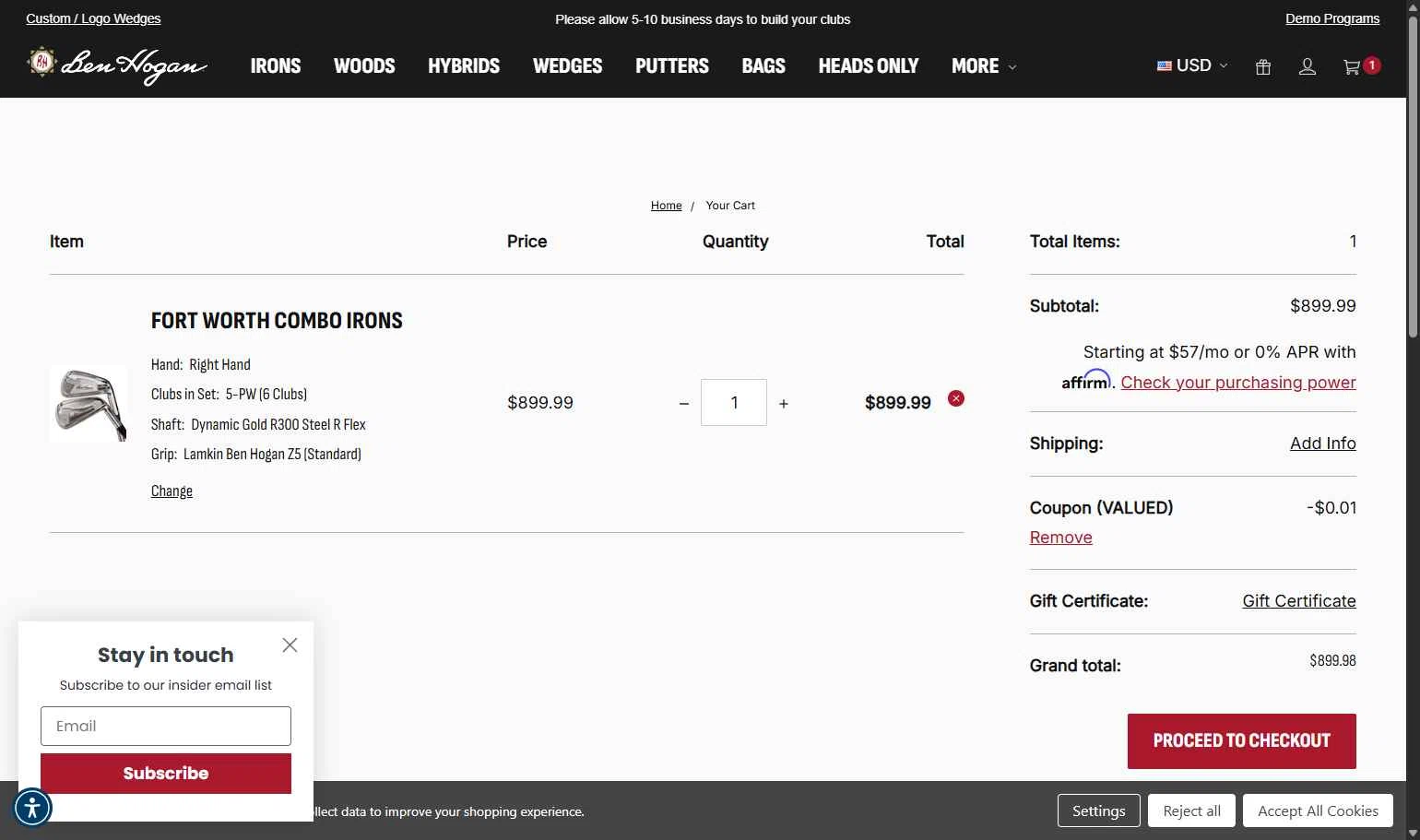
Task: Proceed to checkout
Action: point(1241,741)
